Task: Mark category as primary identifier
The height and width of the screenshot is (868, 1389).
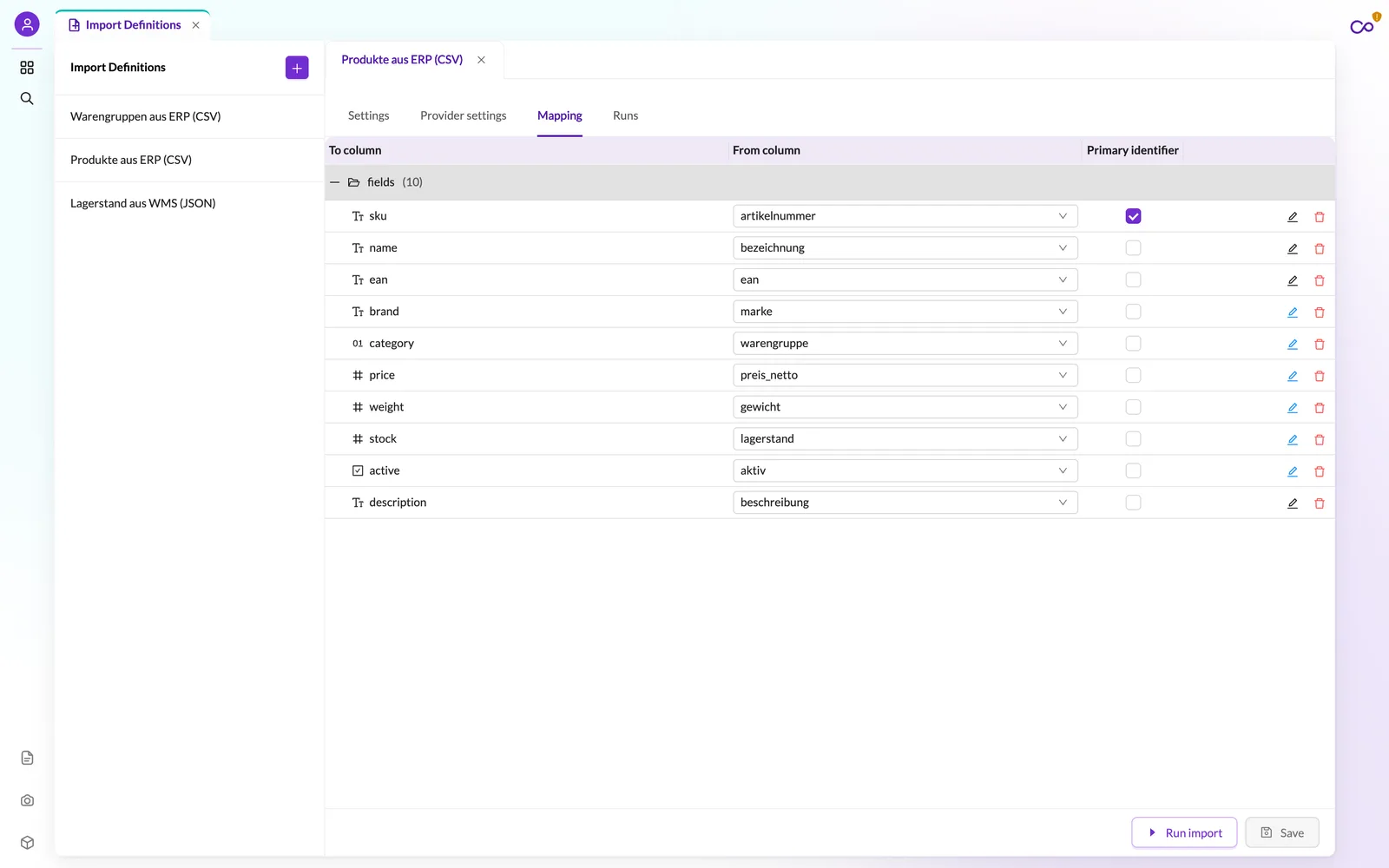Action: click(1133, 344)
